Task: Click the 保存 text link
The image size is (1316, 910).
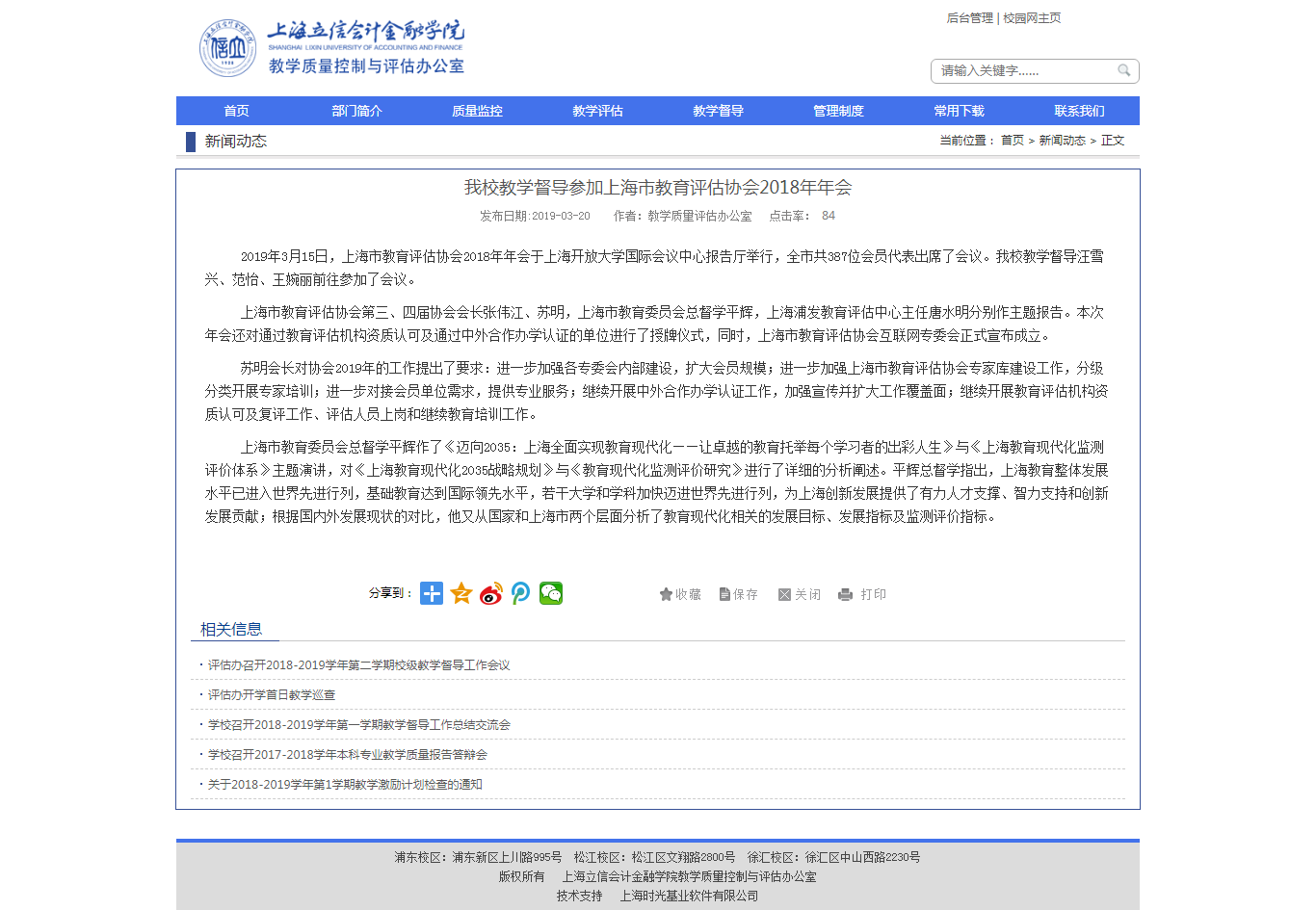Action: coord(746,594)
